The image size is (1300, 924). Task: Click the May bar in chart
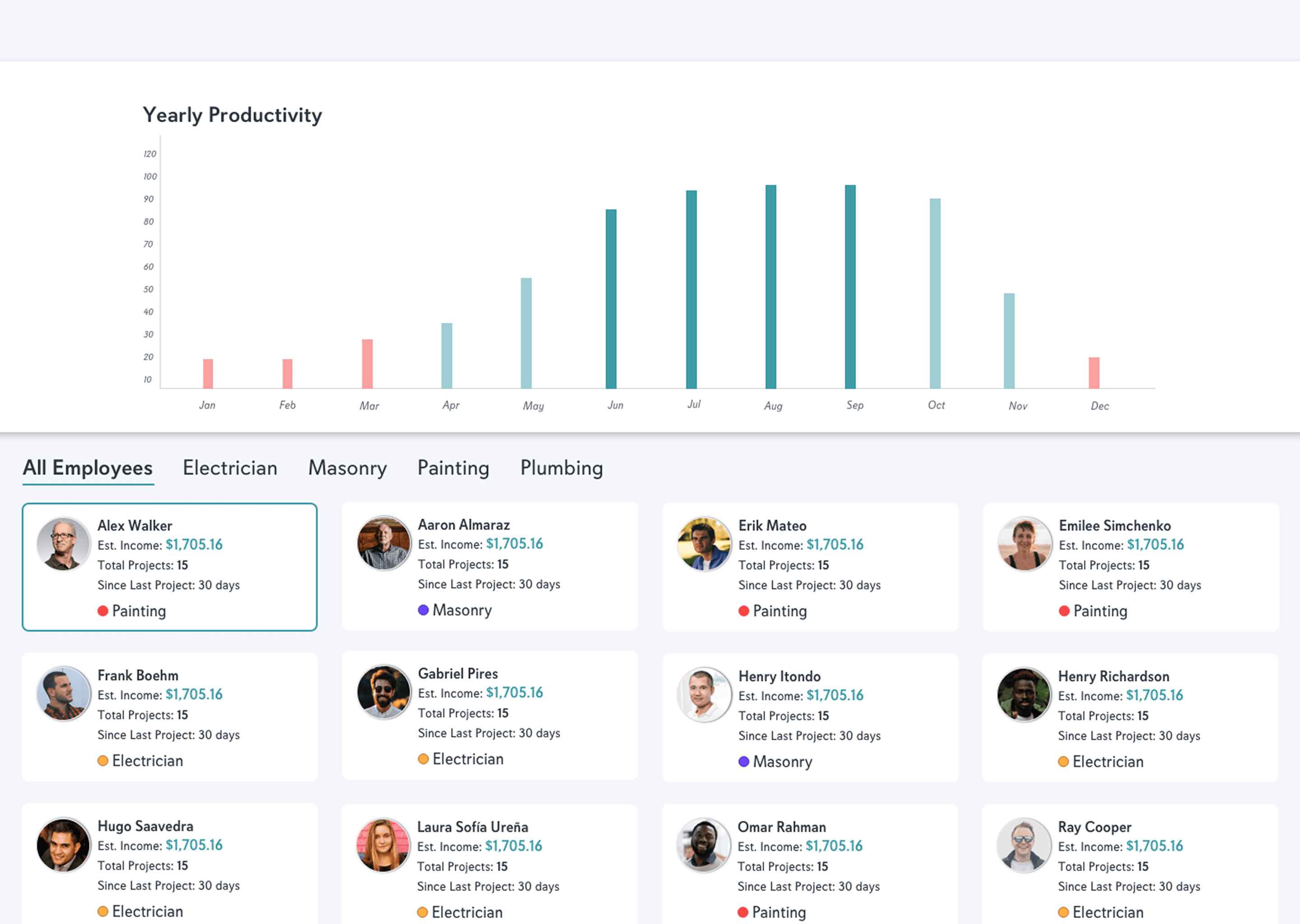click(526, 333)
